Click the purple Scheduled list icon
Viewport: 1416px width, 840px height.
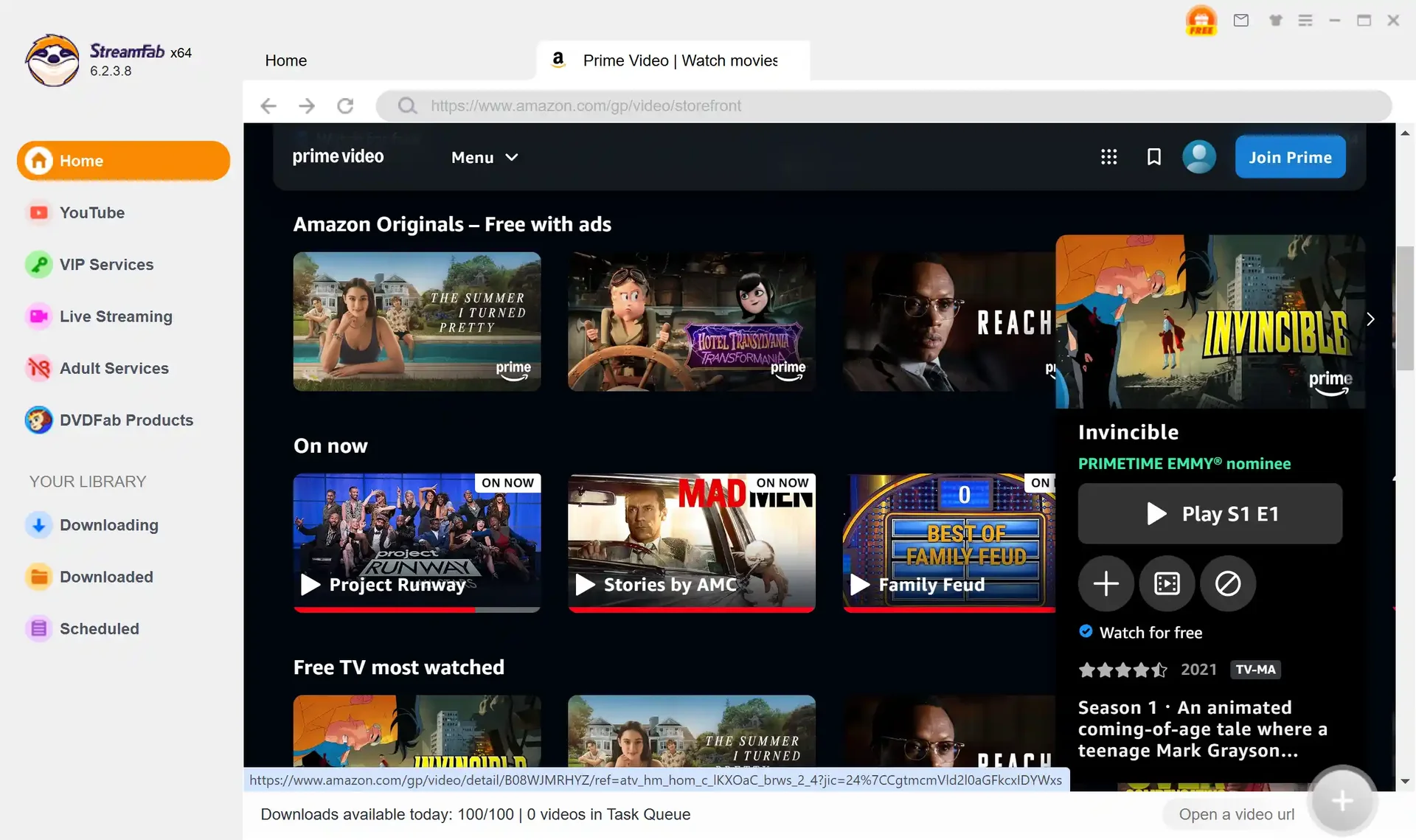pyautogui.click(x=38, y=629)
